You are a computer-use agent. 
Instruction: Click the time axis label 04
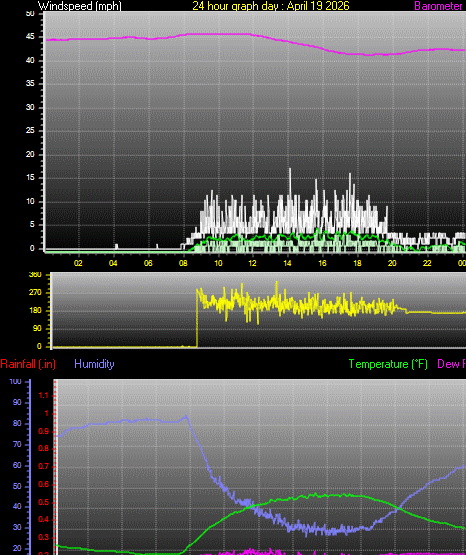click(x=113, y=263)
